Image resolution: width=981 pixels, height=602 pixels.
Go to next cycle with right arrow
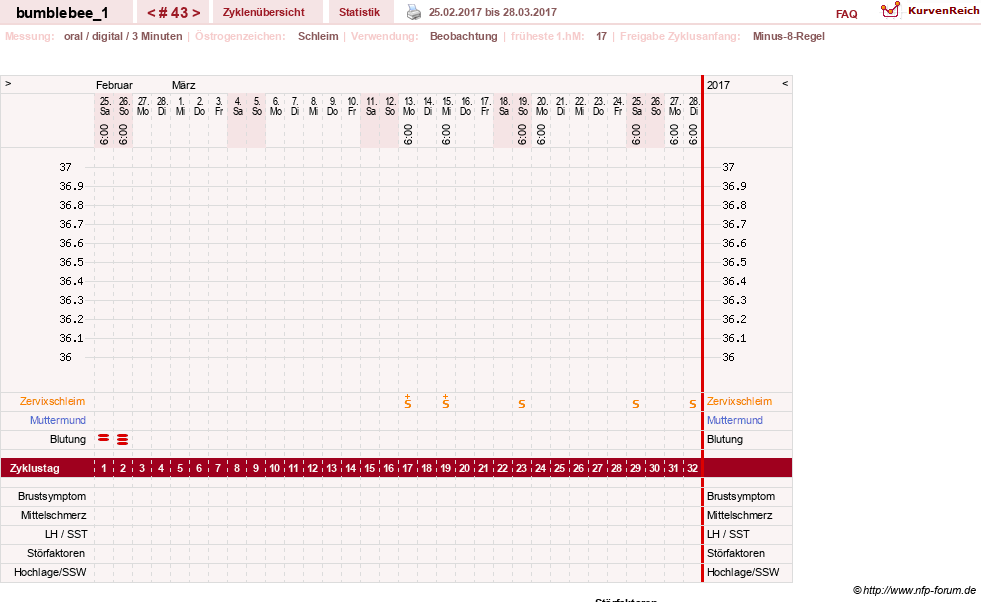click(196, 13)
